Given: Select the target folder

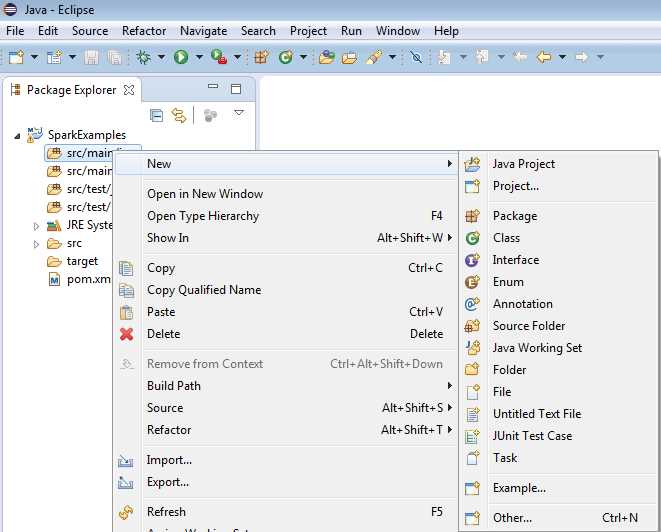Looking at the screenshot, I should (x=73, y=261).
